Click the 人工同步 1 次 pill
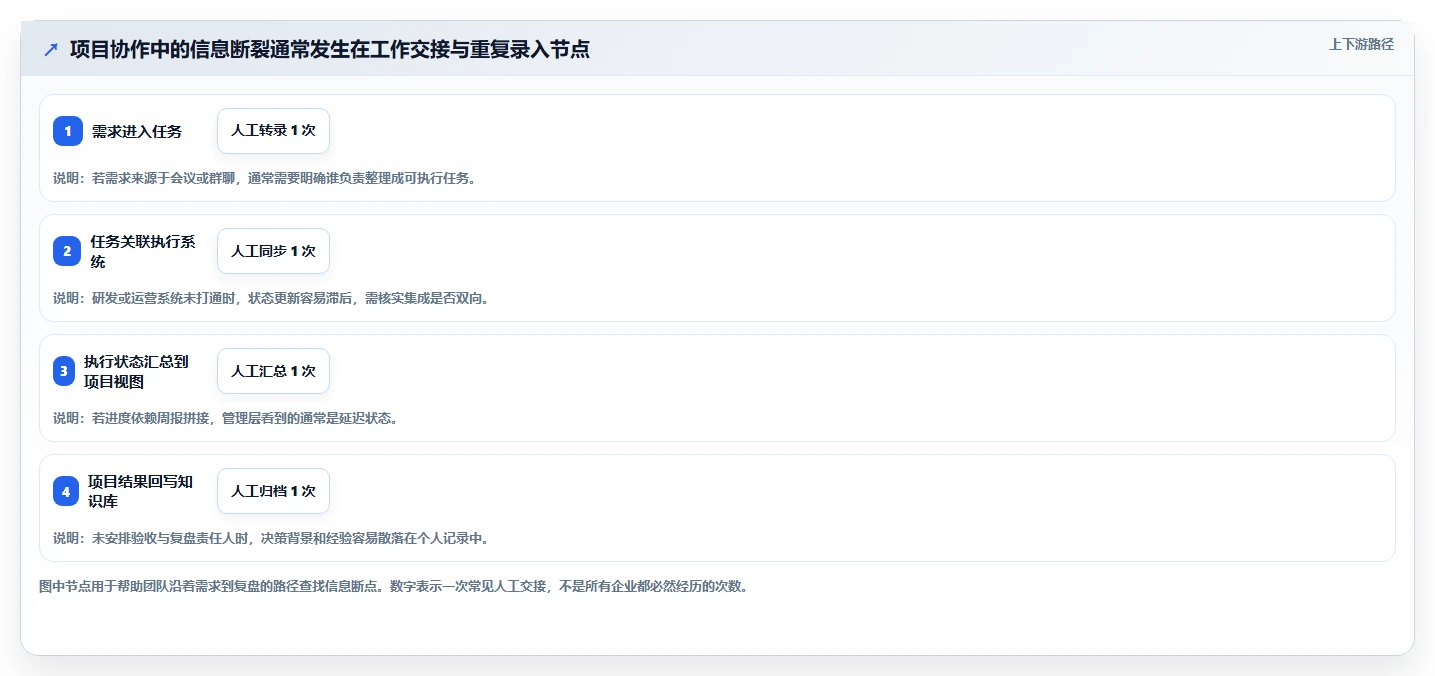The width and height of the screenshot is (1435, 676). (x=273, y=251)
